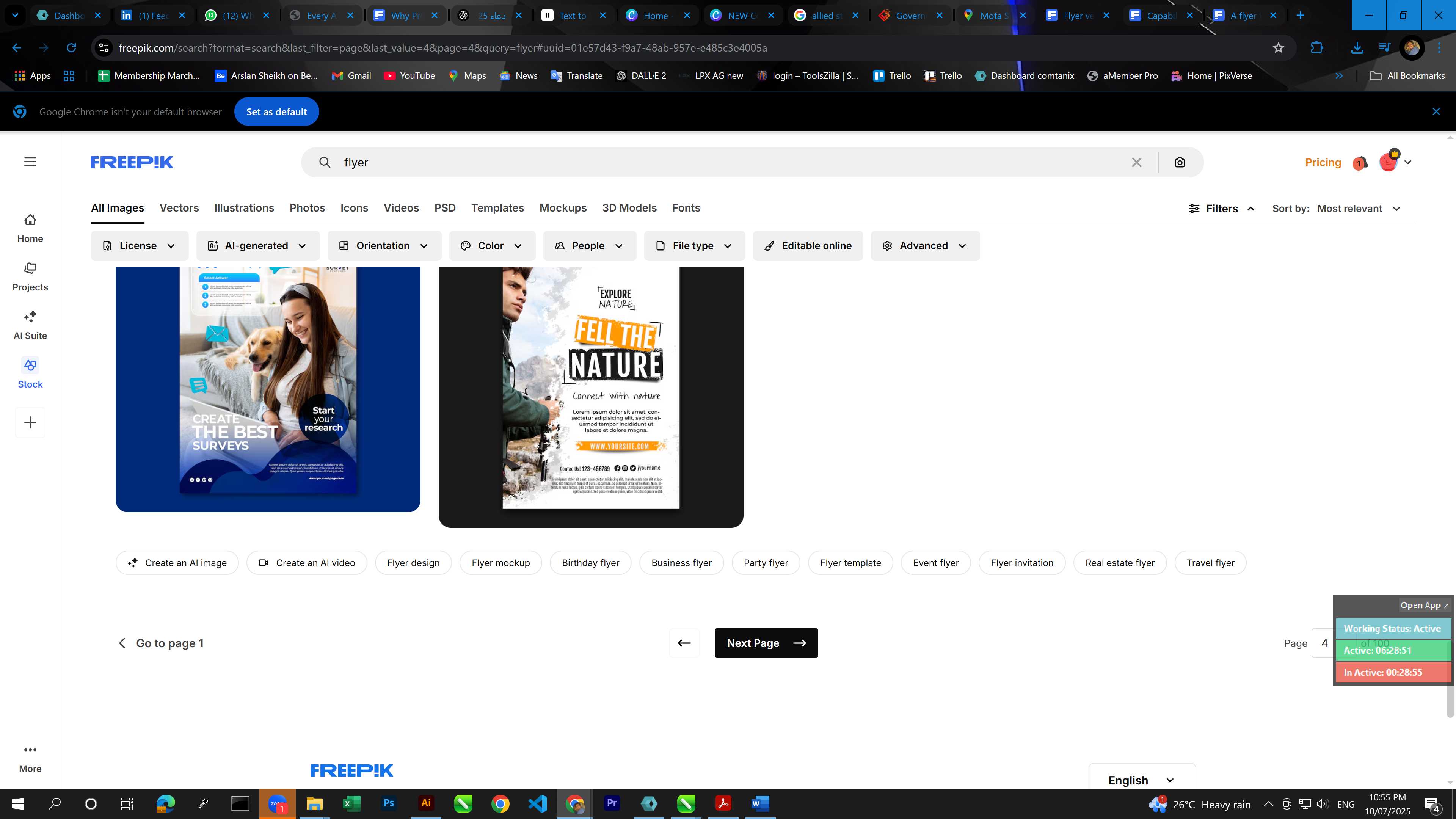
Task: Open the notifications bell icon
Action: (x=1360, y=163)
